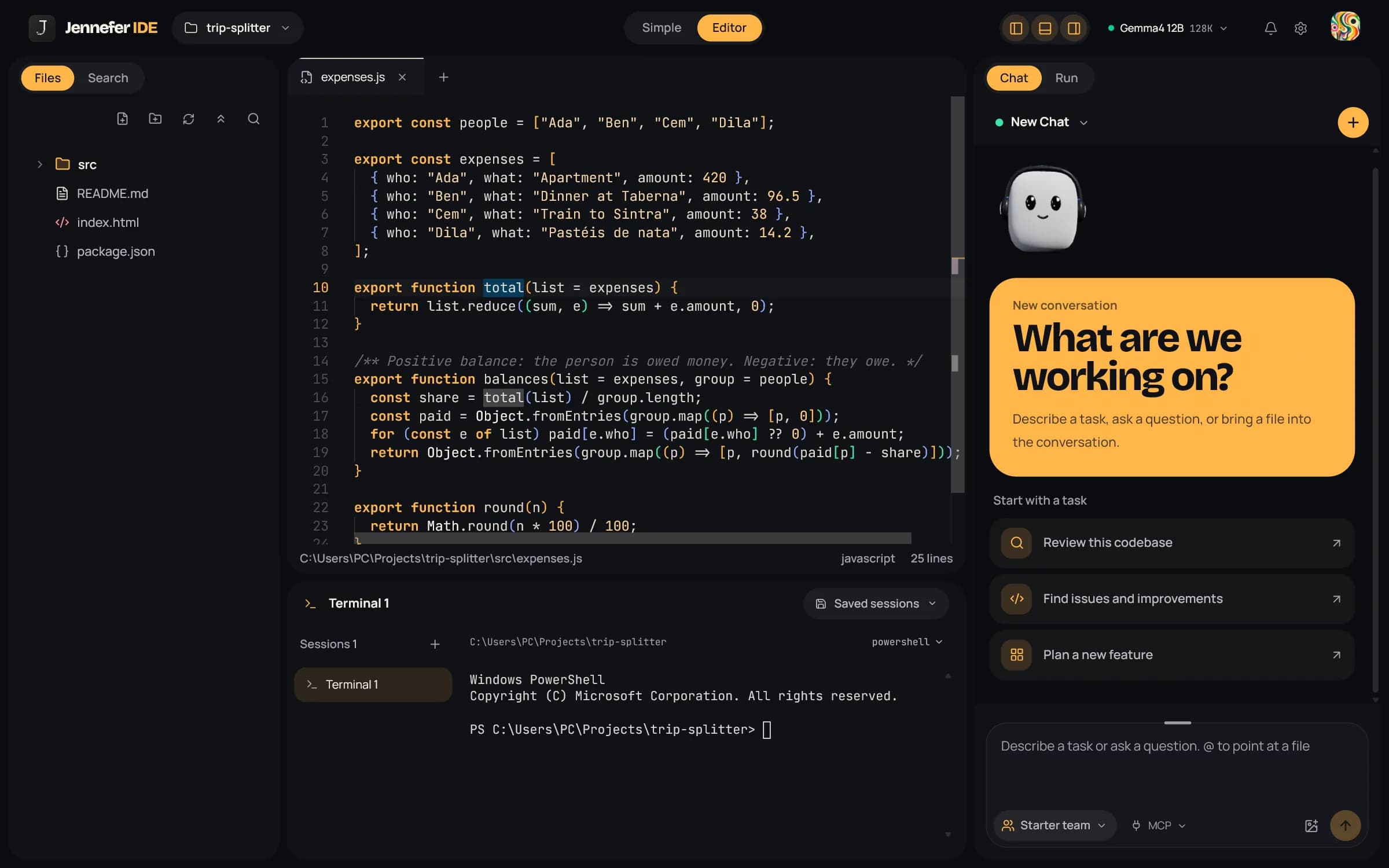Click Review this codebase task
Screen dimensions: 1389x868
coord(1172,543)
